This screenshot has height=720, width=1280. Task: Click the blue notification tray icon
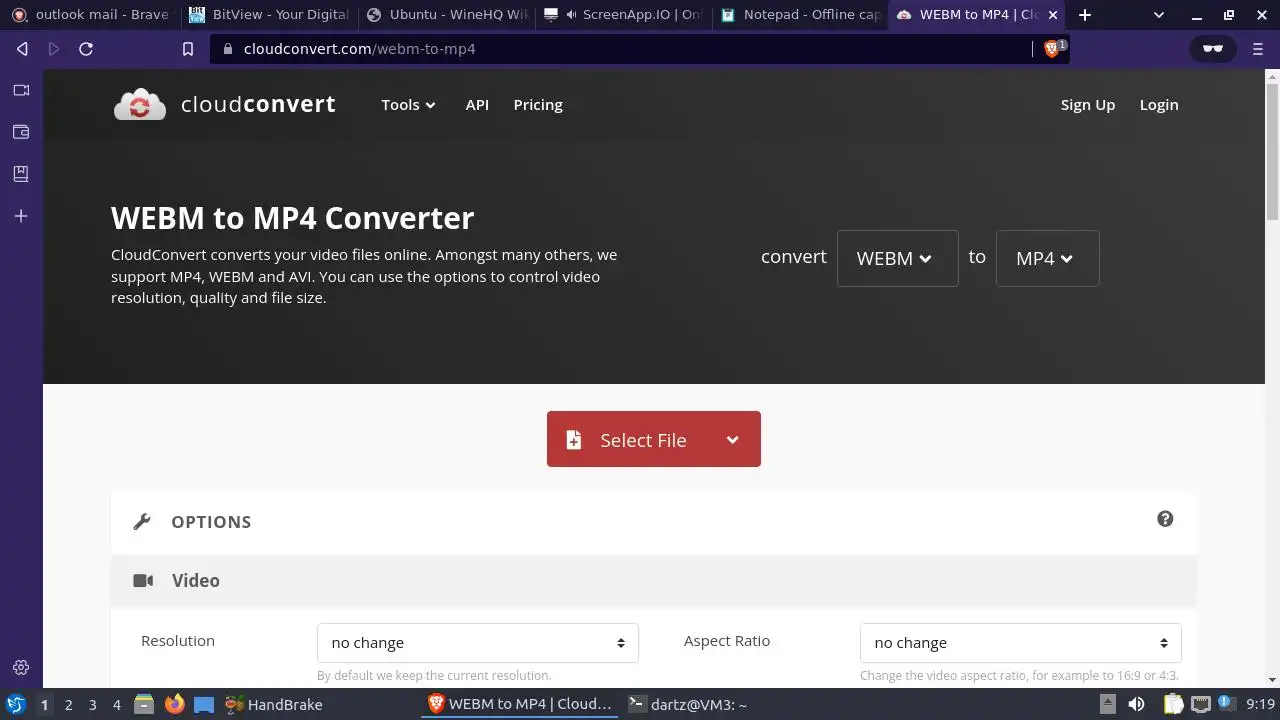point(1227,704)
